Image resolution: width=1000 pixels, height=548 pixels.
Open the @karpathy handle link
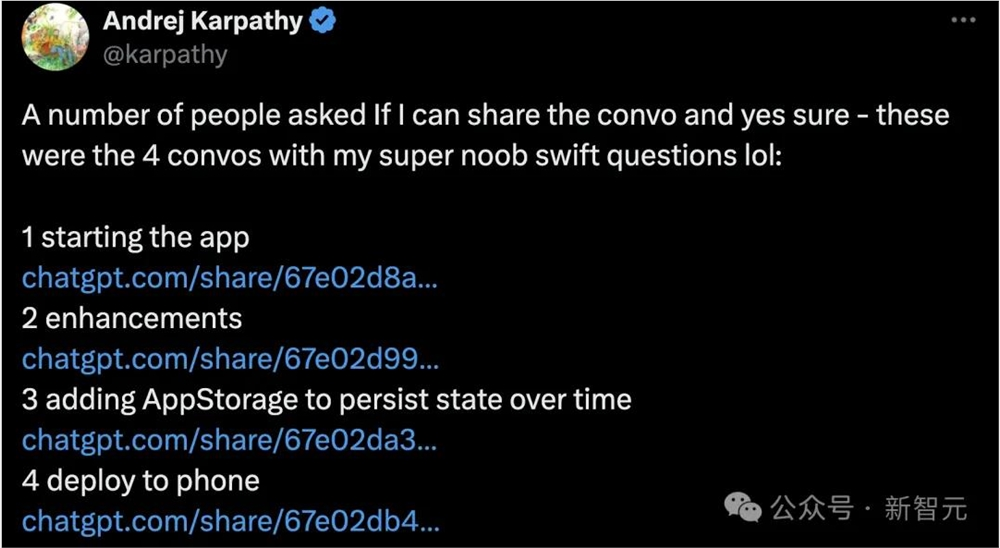165,54
